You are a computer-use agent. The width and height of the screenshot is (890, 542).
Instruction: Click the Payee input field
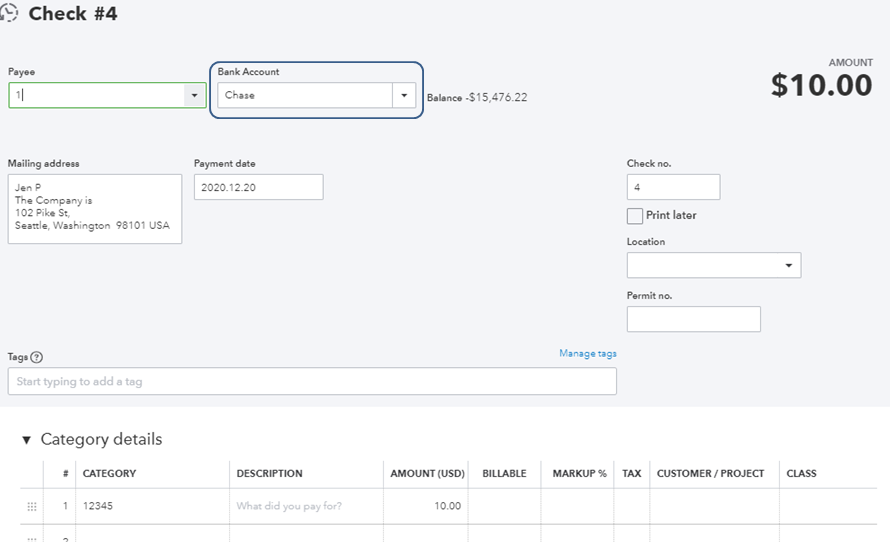pyautogui.click(x=98, y=96)
